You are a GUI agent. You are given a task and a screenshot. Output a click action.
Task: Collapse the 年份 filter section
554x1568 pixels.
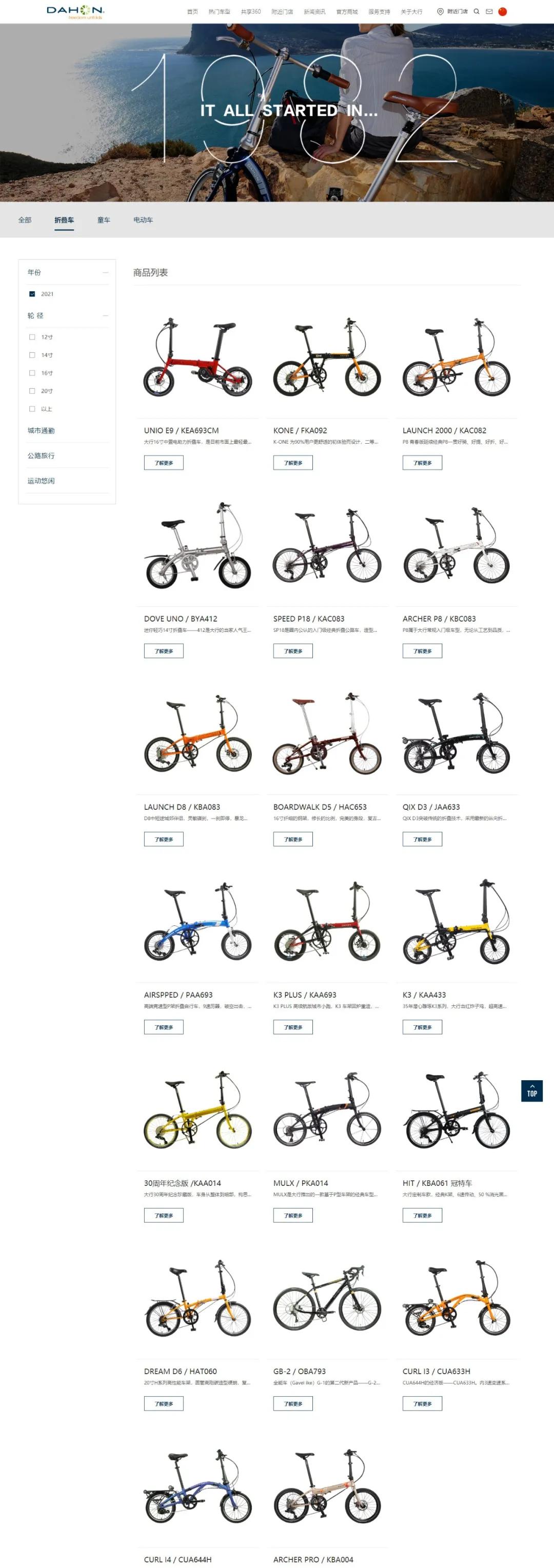[x=105, y=272]
